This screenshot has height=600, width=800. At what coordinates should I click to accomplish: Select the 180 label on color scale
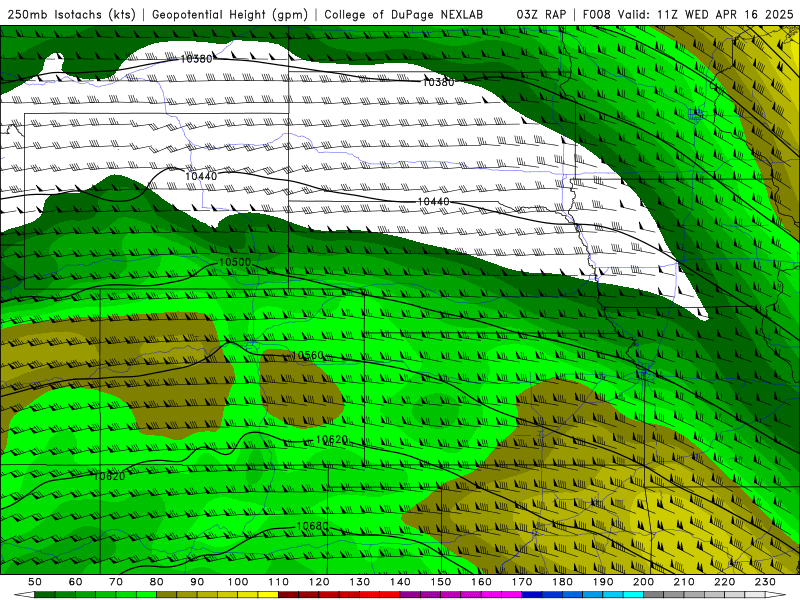tap(563, 582)
